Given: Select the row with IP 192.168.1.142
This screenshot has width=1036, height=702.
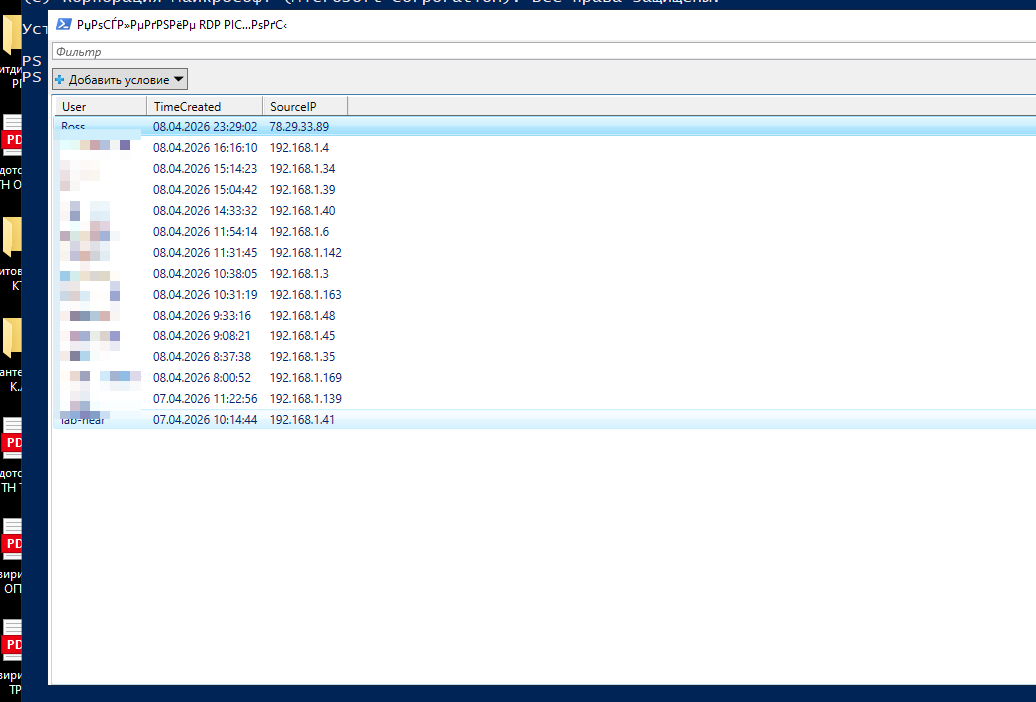Looking at the screenshot, I should pyautogui.click(x=305, y=253).
